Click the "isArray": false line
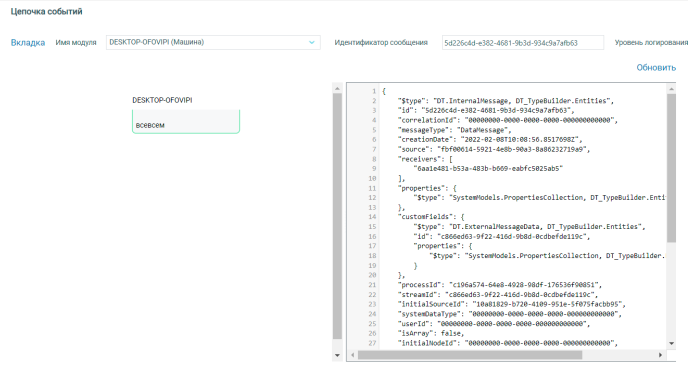The width and height of the screenshot is (688, 375). click(430, 333)
